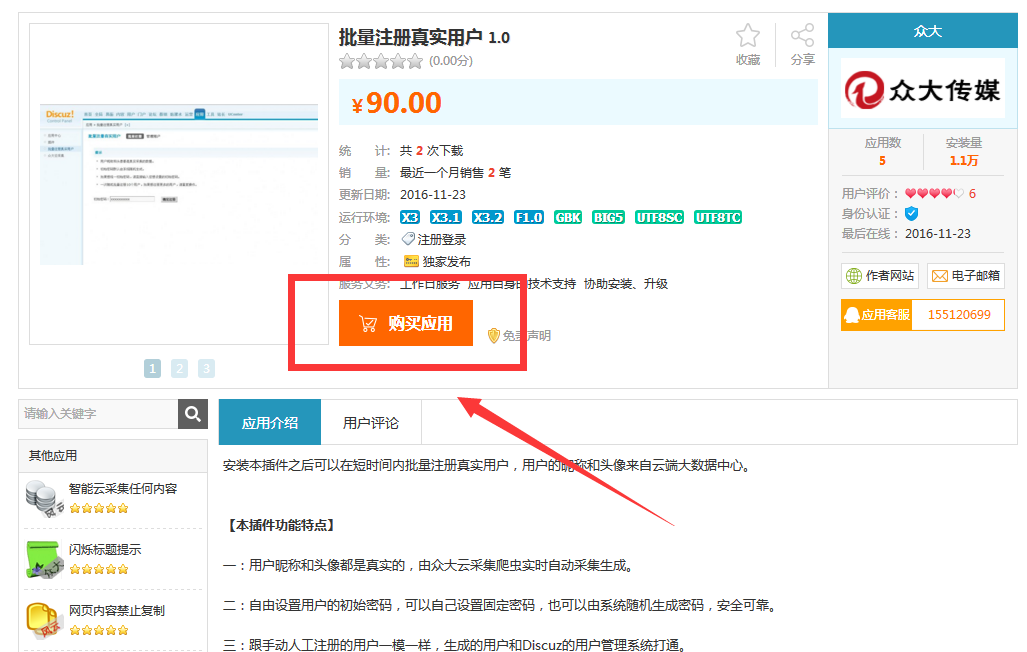Screen dimensions: 1027x652
Task: Click the 注册登录 category link
Action: tap(441, 239)
